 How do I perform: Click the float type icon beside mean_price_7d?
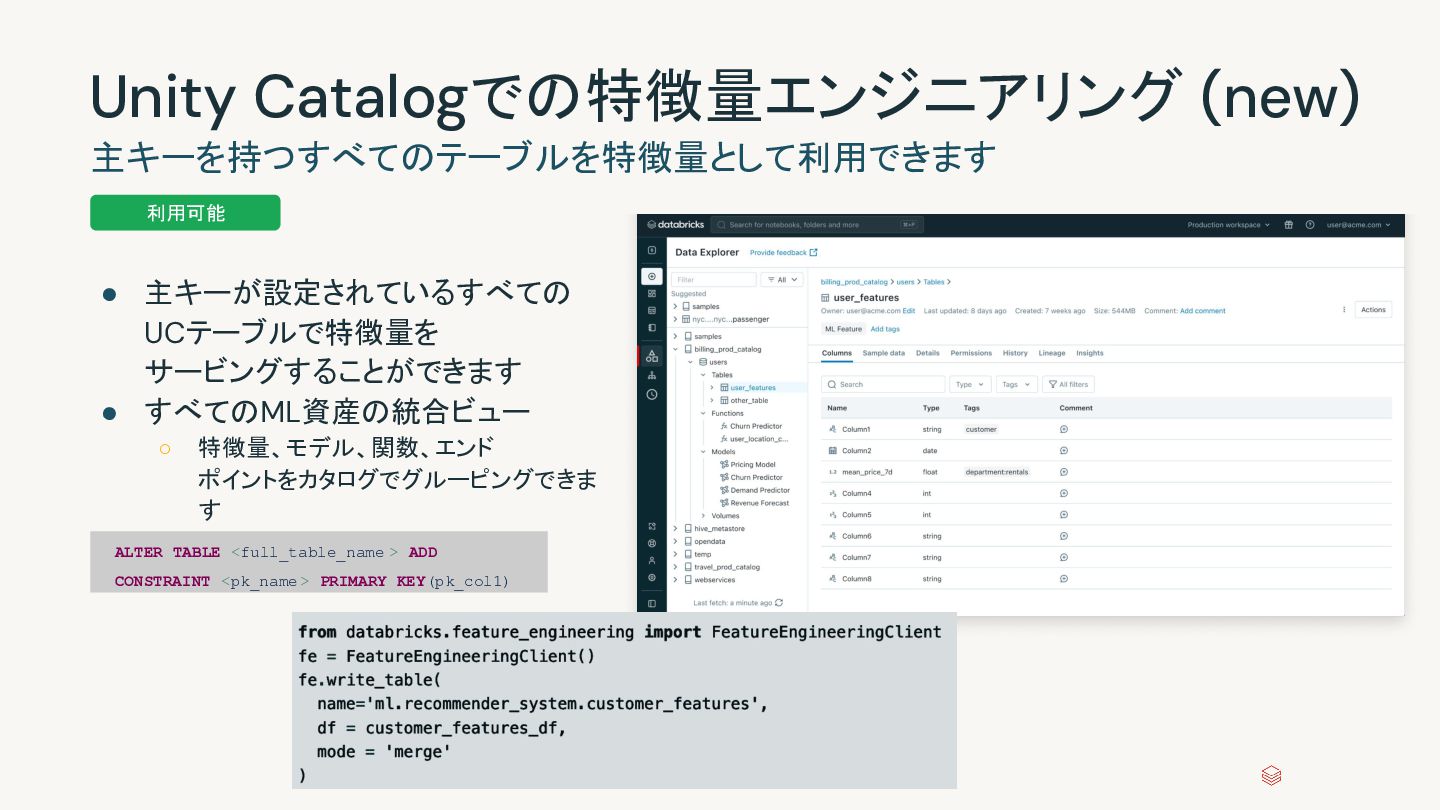[833, 472]
